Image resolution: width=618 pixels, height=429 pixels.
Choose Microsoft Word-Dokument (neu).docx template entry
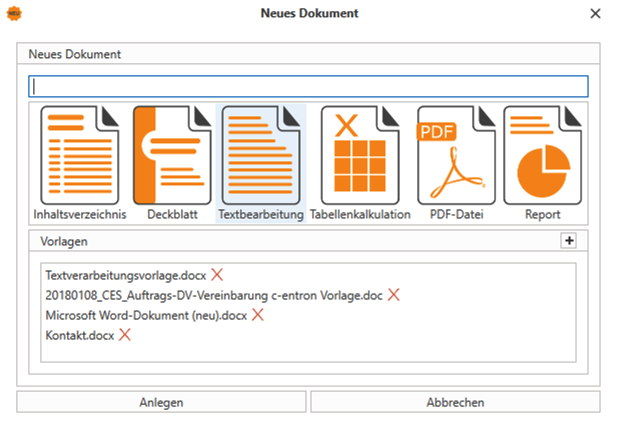coord(146,315)
